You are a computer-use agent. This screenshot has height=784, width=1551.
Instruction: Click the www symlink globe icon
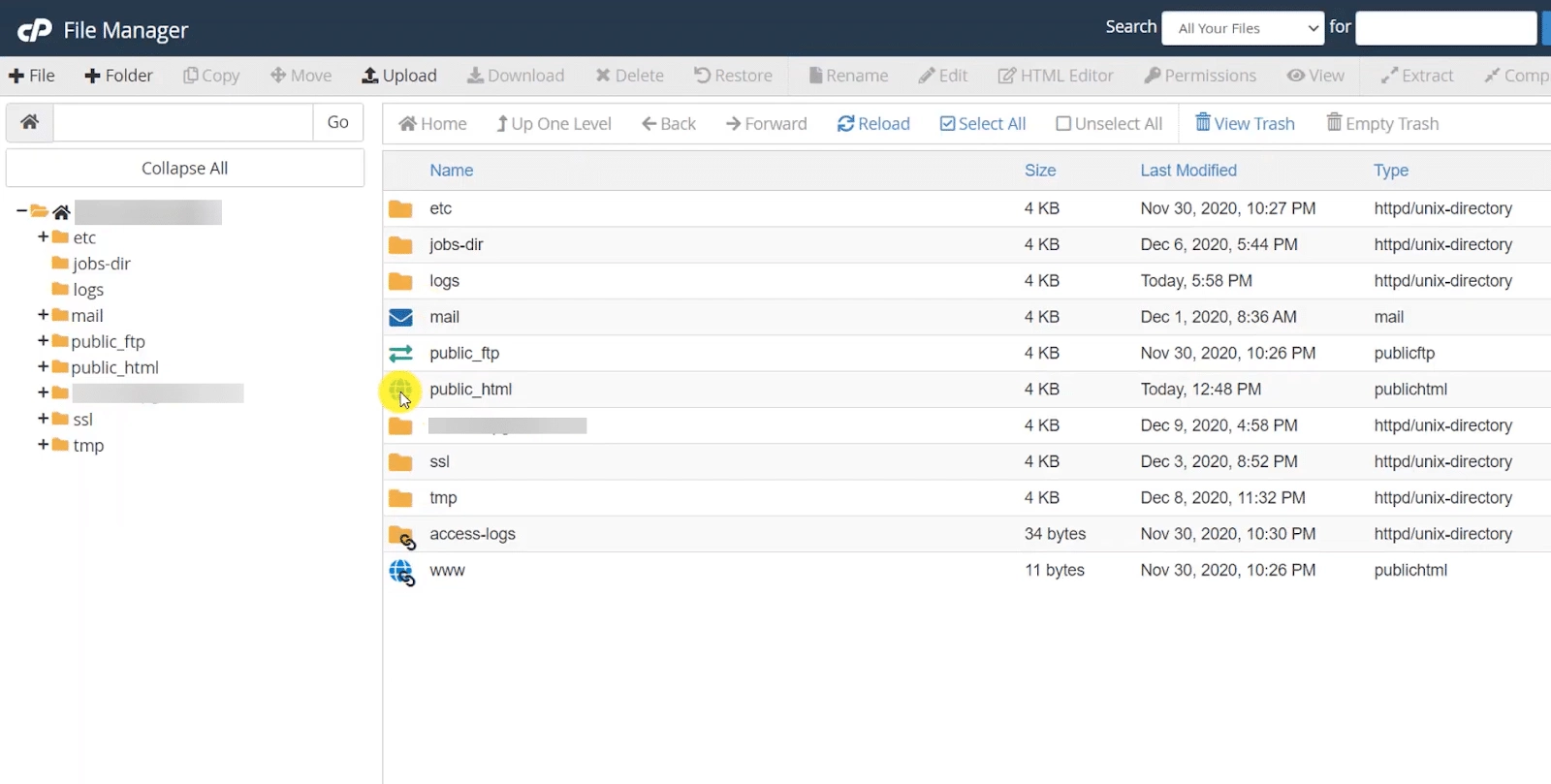(x=402, y=573)
